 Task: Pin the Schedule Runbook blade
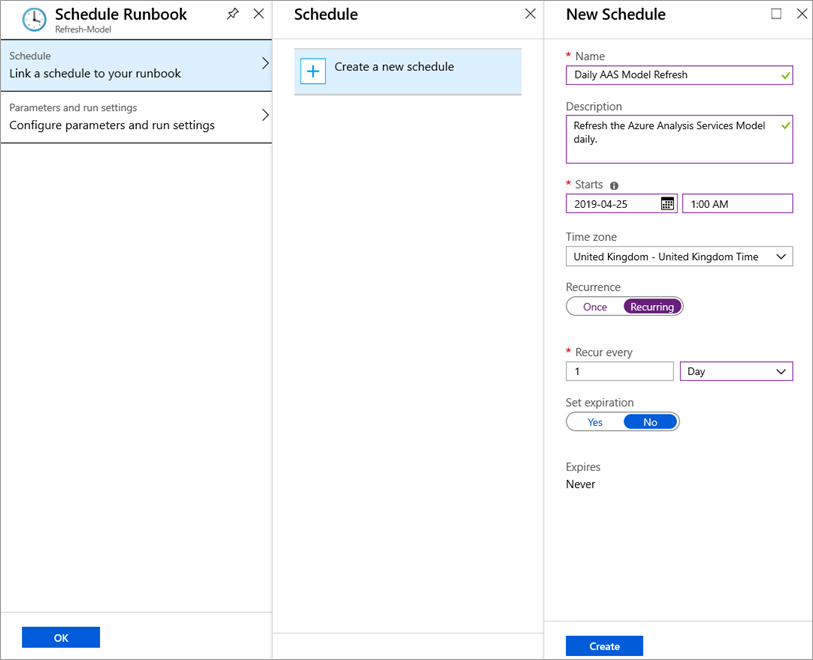coord(233,14)
